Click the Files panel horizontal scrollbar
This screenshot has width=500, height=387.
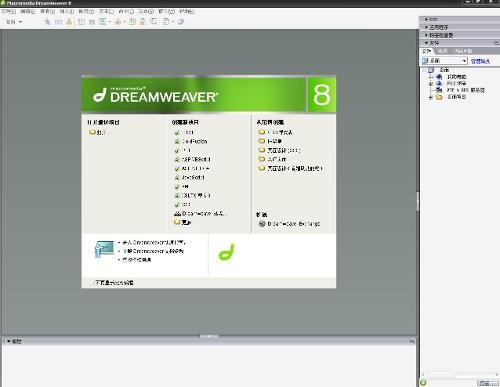(x=460, y=374)
